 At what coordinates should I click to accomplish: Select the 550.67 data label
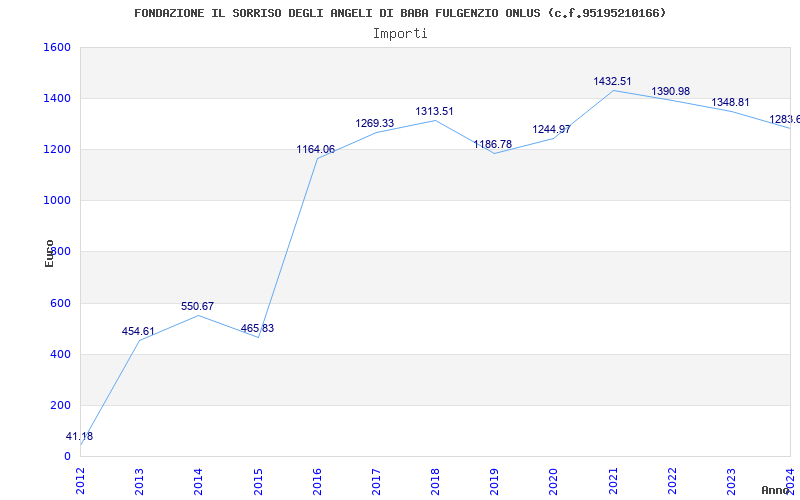(197, 307)
